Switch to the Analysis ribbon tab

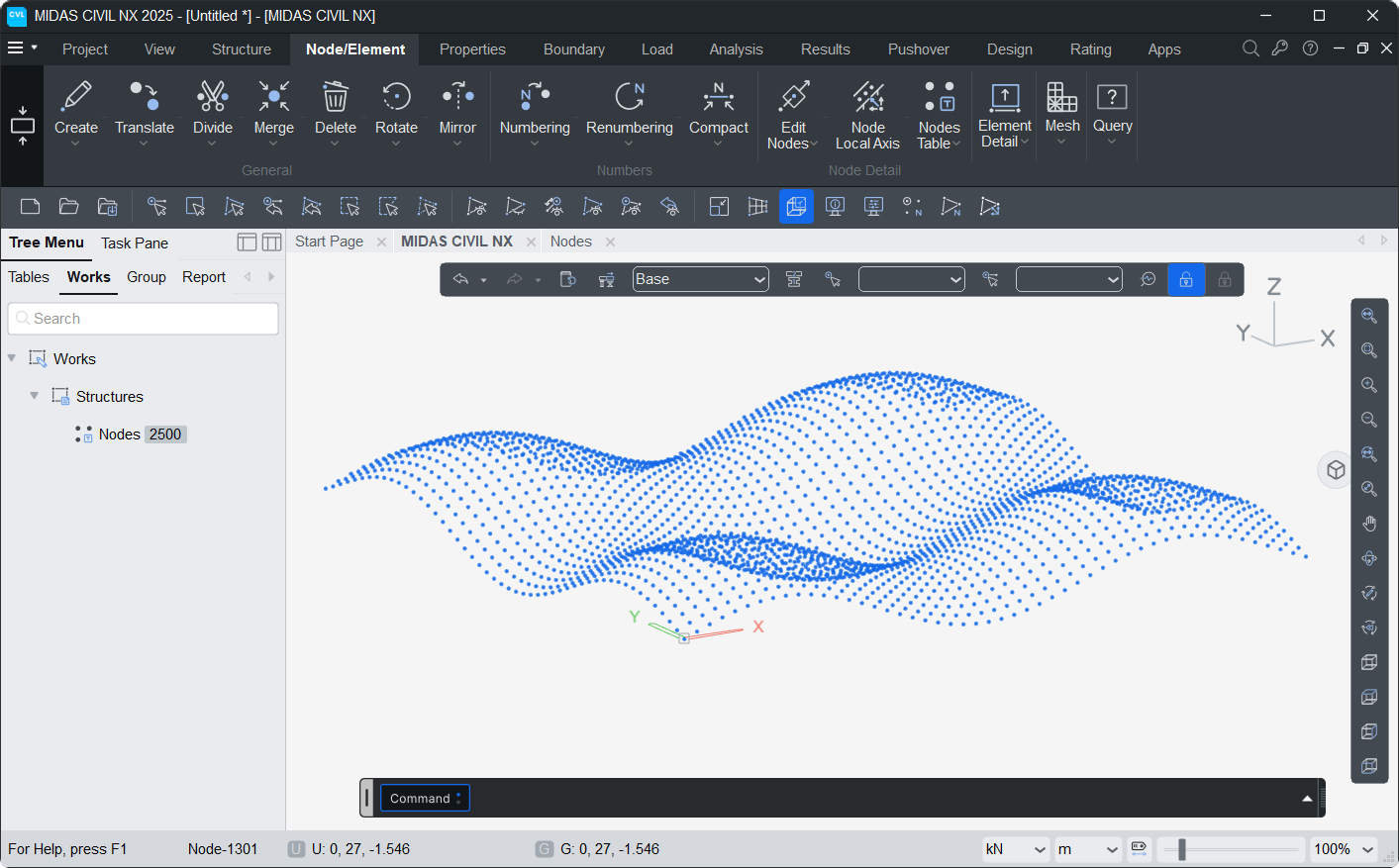(736, 49)
